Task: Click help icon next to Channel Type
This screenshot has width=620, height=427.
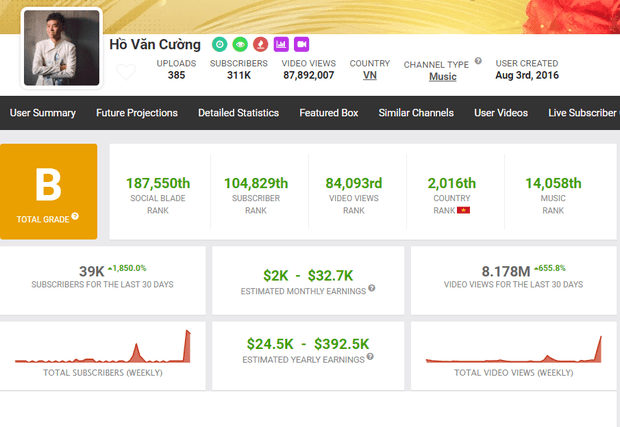Action: coord(478,62)
